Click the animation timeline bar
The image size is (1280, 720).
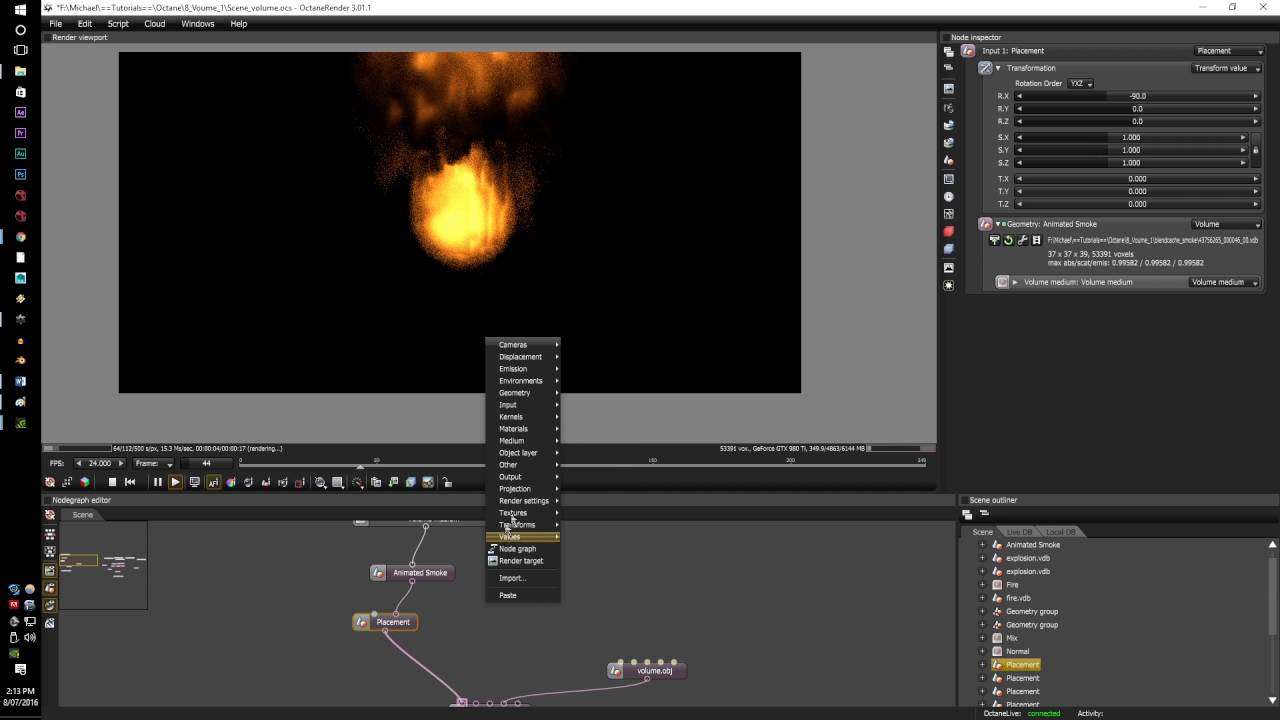(583, 464)
